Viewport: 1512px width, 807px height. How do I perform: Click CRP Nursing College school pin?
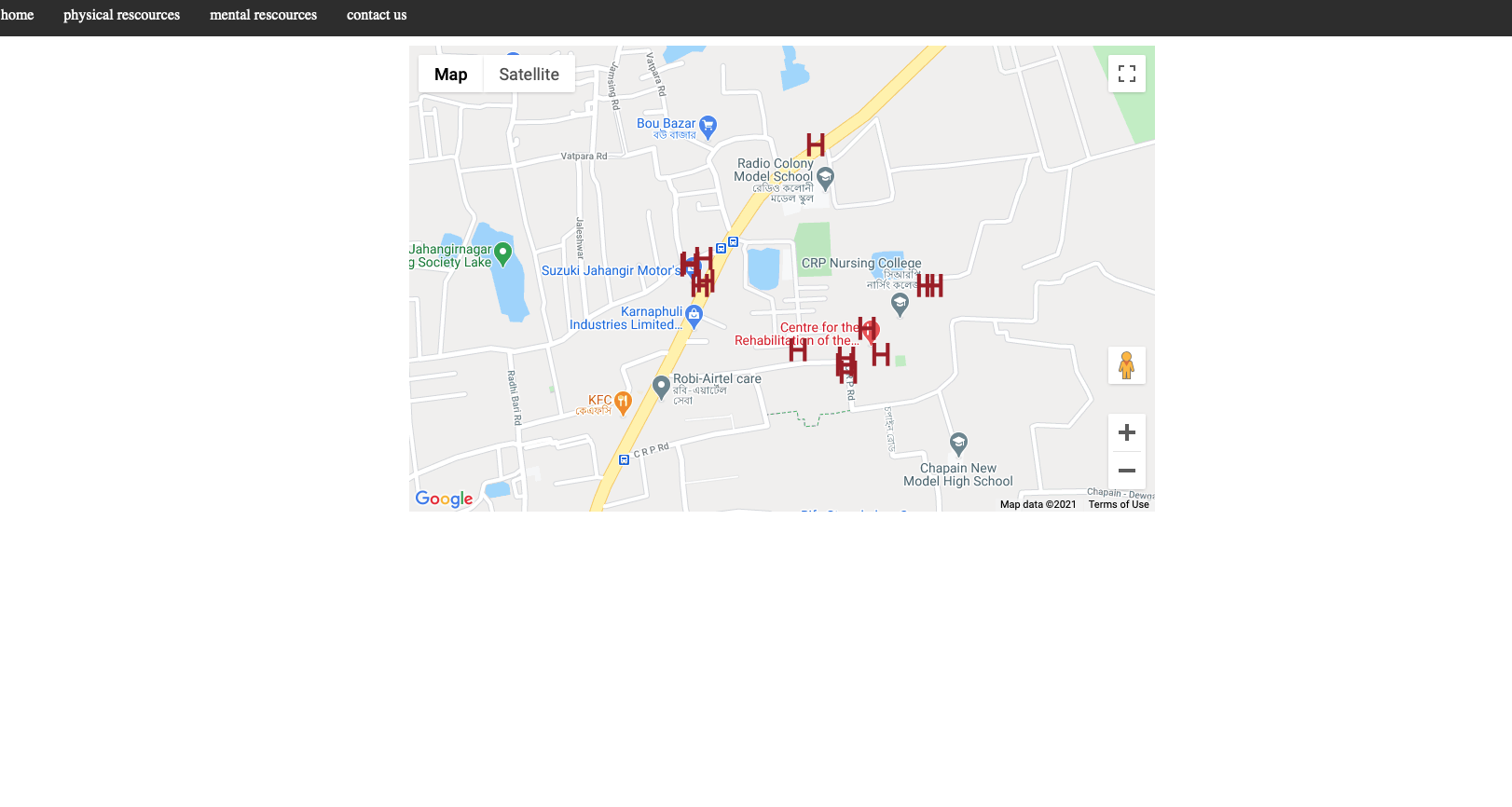tap(900, 304)
